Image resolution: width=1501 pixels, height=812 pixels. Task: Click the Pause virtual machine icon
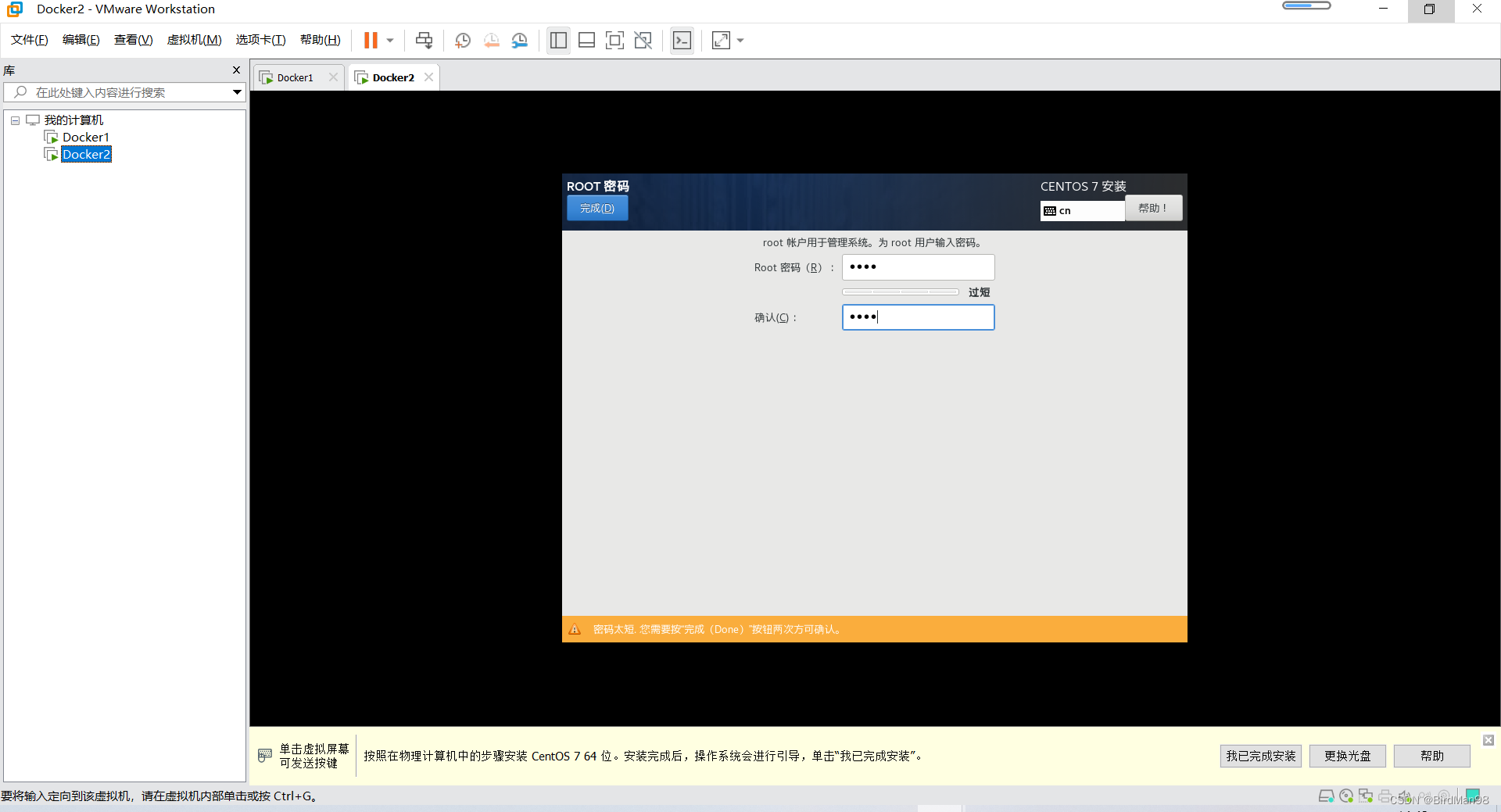pos(371,40)
